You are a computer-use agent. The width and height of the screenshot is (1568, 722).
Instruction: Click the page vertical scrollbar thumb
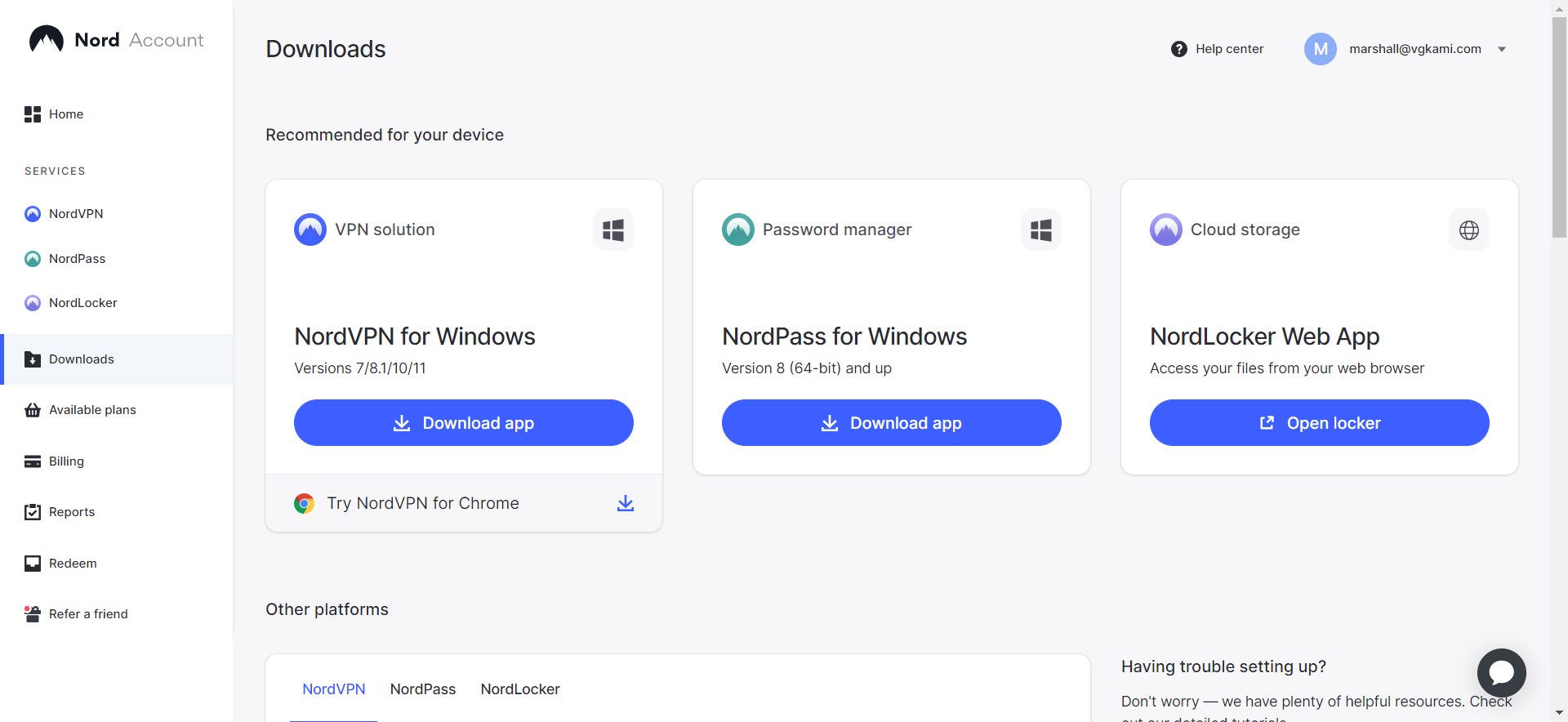point(1559,127)
